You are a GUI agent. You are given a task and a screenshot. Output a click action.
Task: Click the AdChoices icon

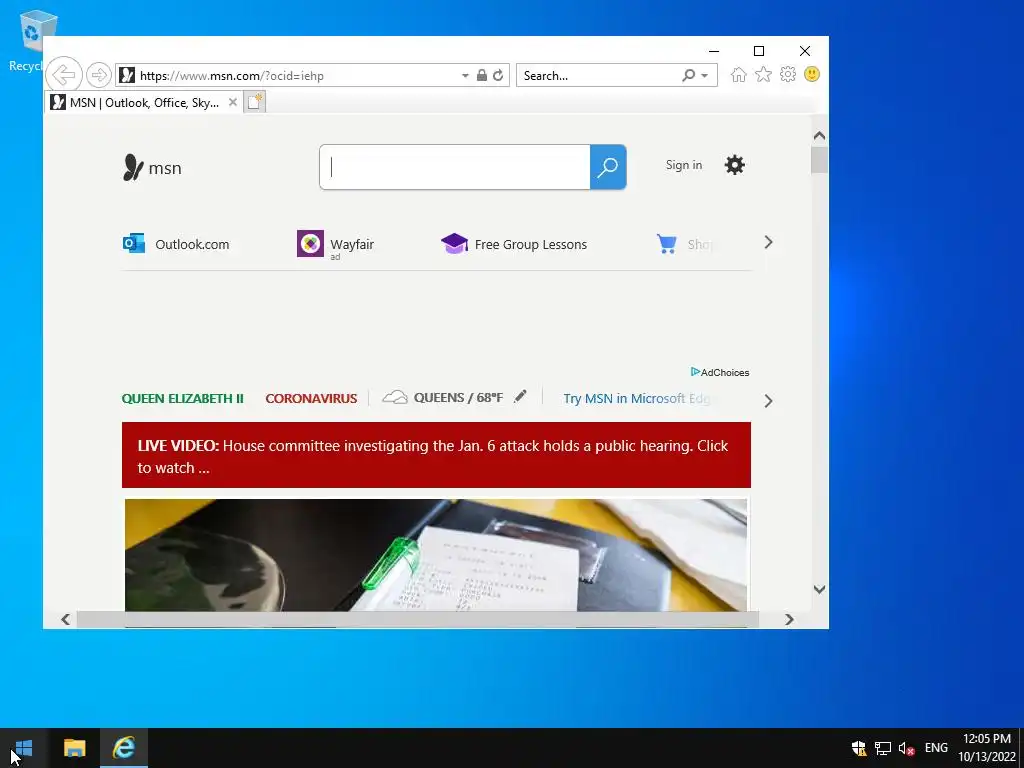click(x=696, y=372)
